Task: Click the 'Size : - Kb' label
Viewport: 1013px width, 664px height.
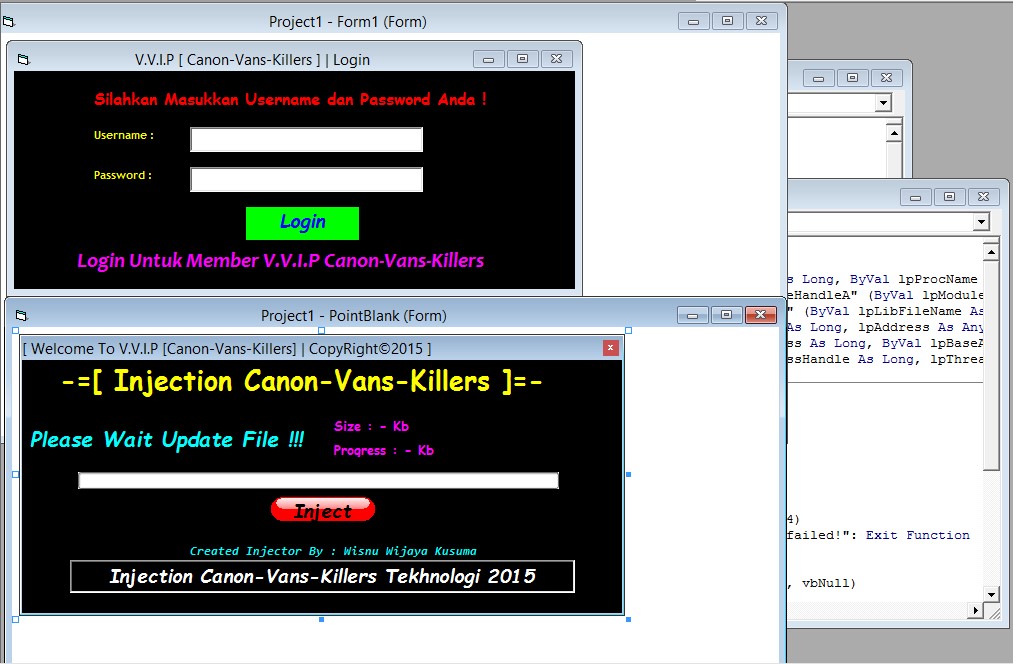Action: click(371, 426)
